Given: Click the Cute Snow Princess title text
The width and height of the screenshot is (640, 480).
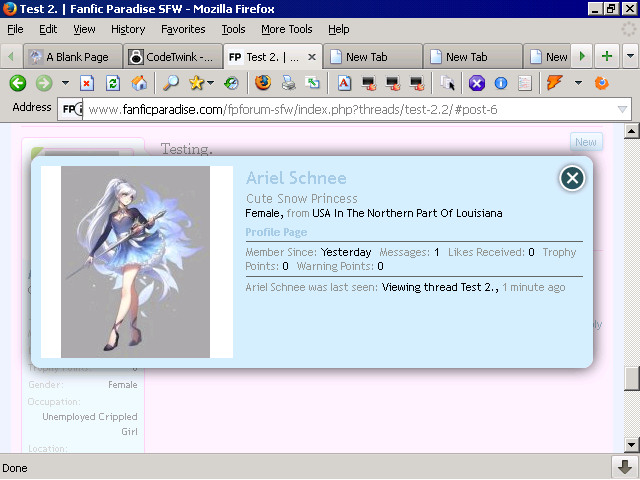Looking at the screenshot, I should click(302, 199).
